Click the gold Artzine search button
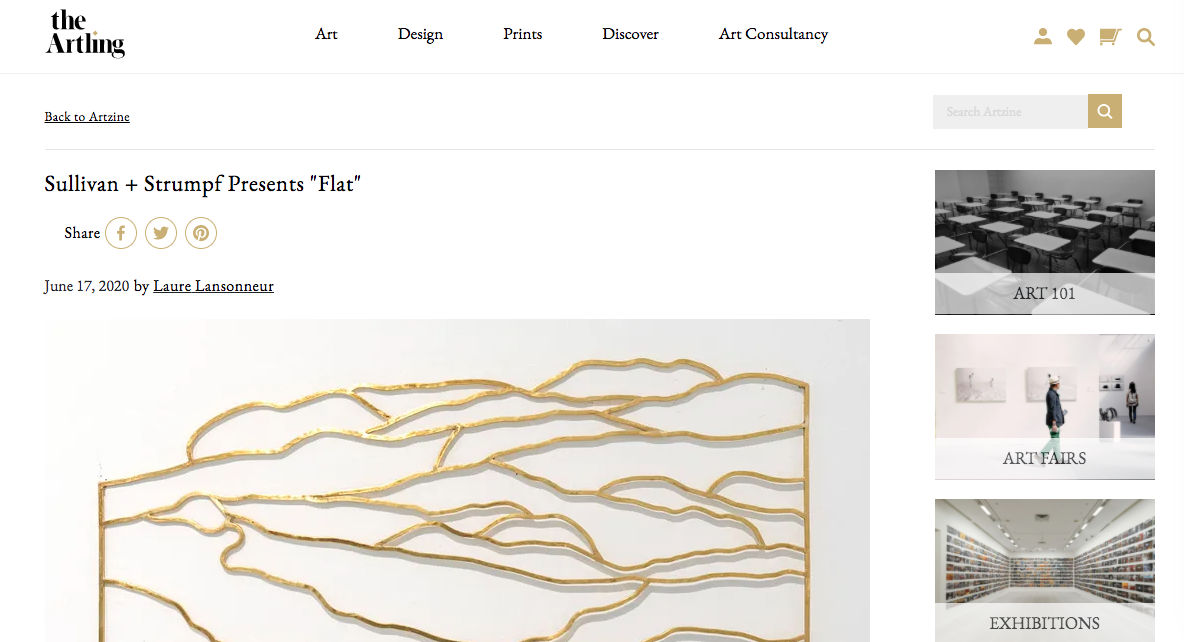The image size is (1184, 642). [1105, 111]
